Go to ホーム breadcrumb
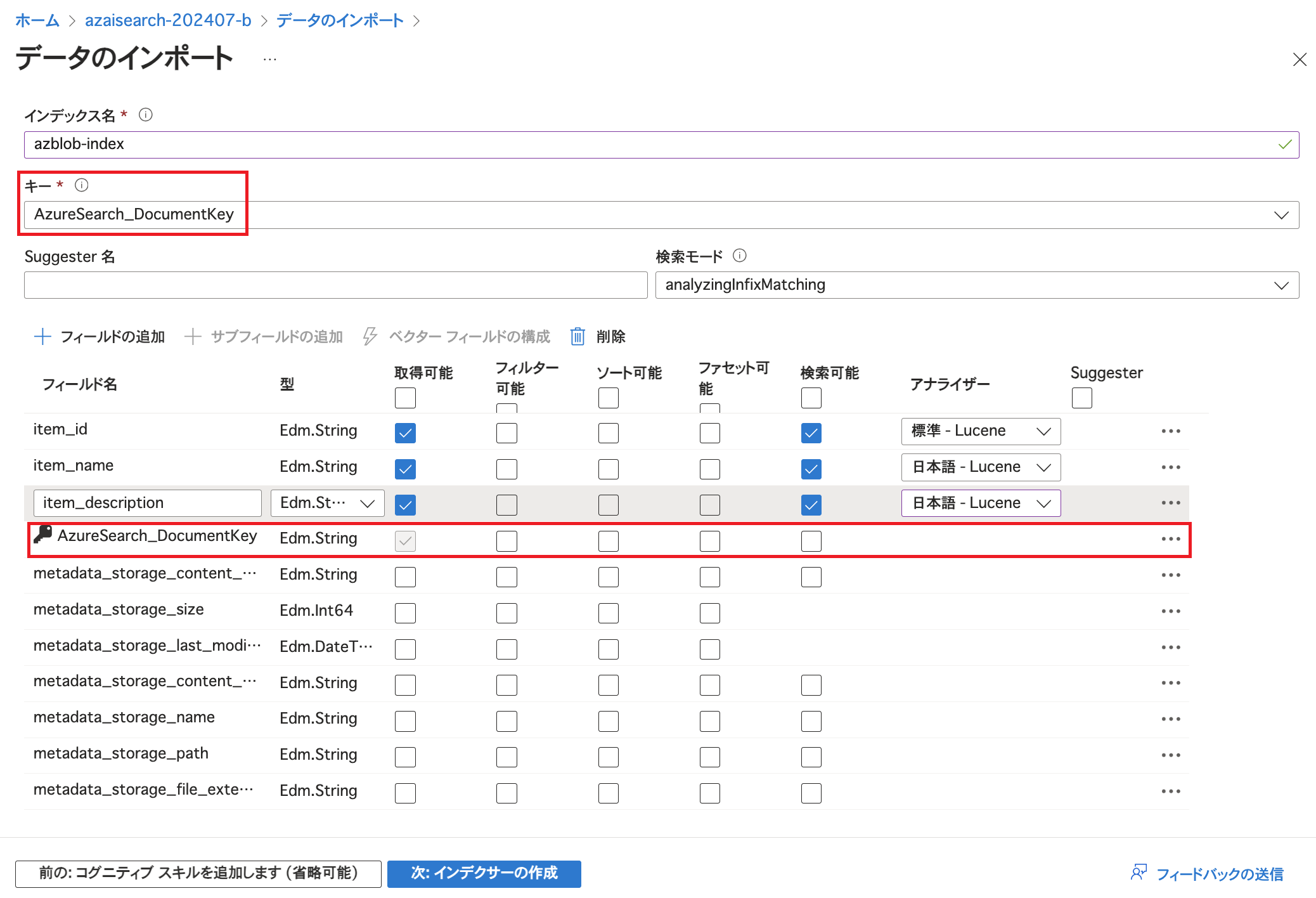1316x898 pixels. tap(37, 20)
